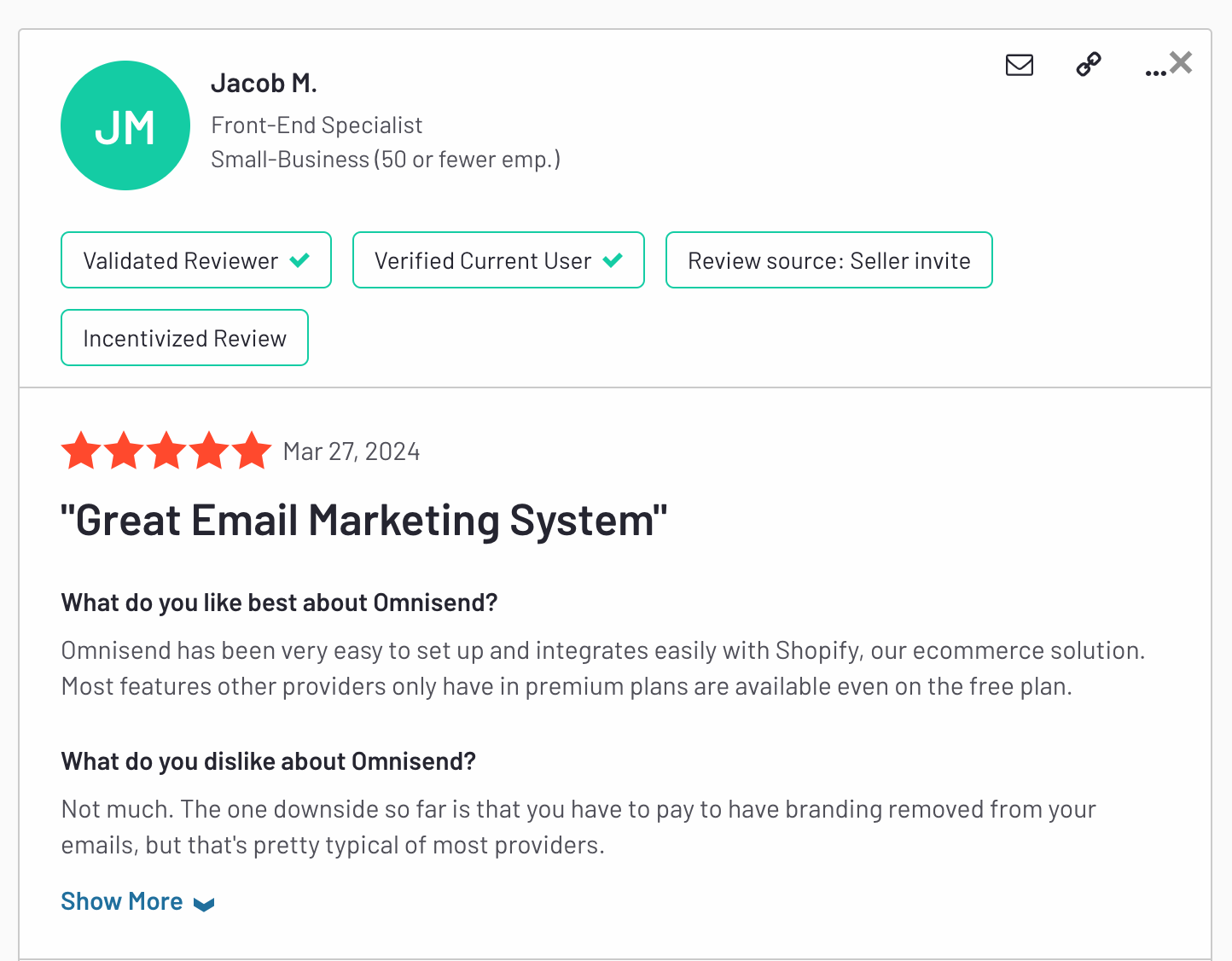Select the Verified Current User badge
Image resolution: width=1232 pixels, height=961 pixels.
click(x=498, y=260)
